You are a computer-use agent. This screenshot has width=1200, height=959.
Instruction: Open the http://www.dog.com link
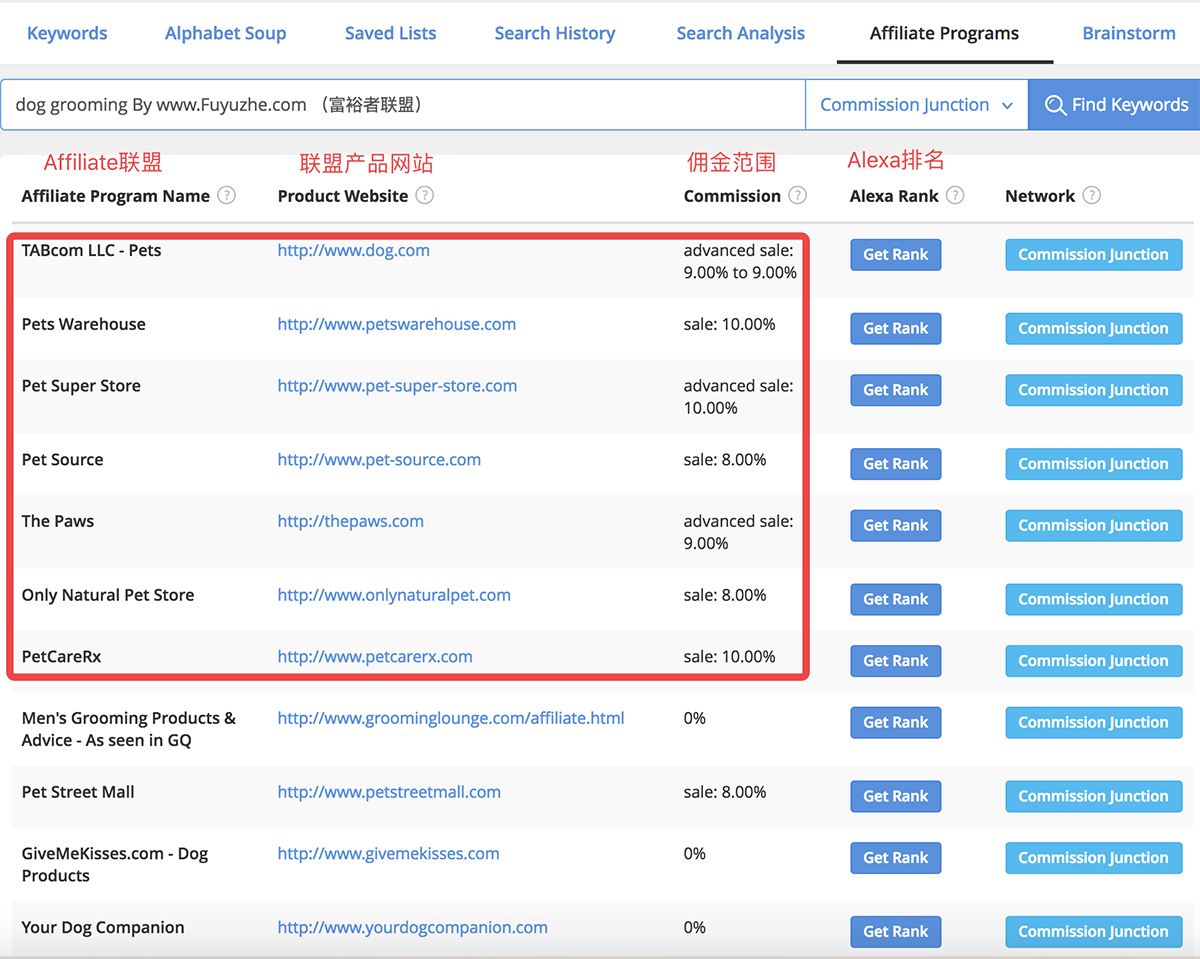point(353,250)
